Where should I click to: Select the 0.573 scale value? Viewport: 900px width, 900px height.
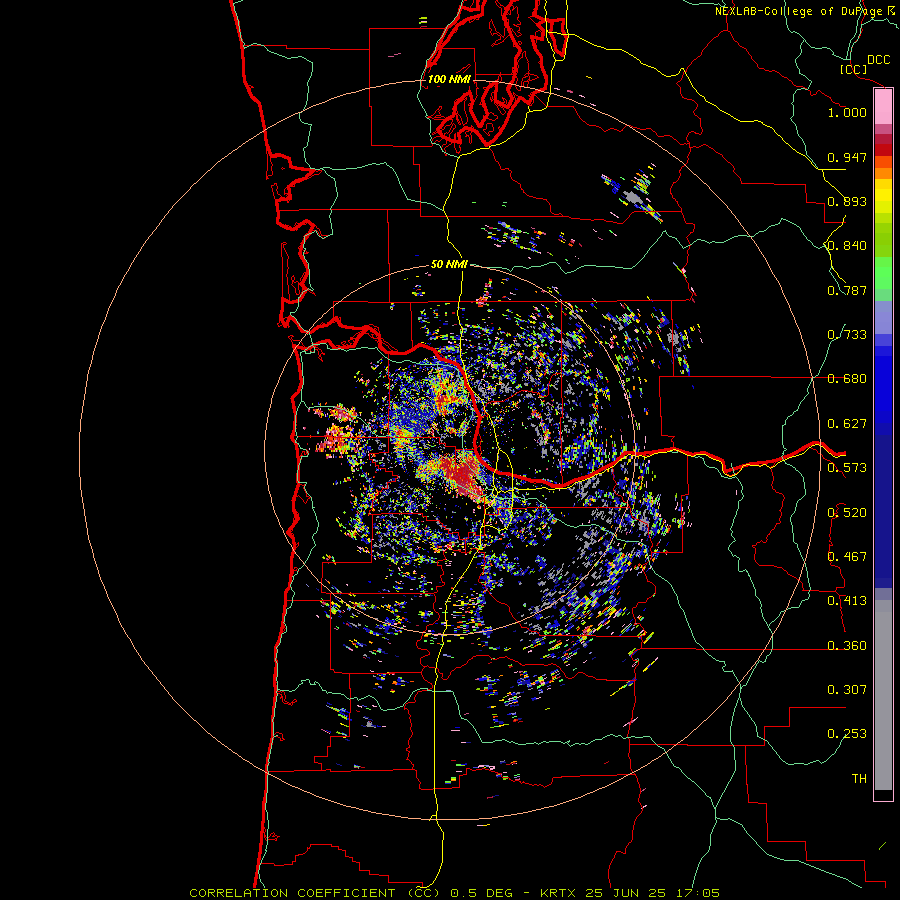(847, 468)
